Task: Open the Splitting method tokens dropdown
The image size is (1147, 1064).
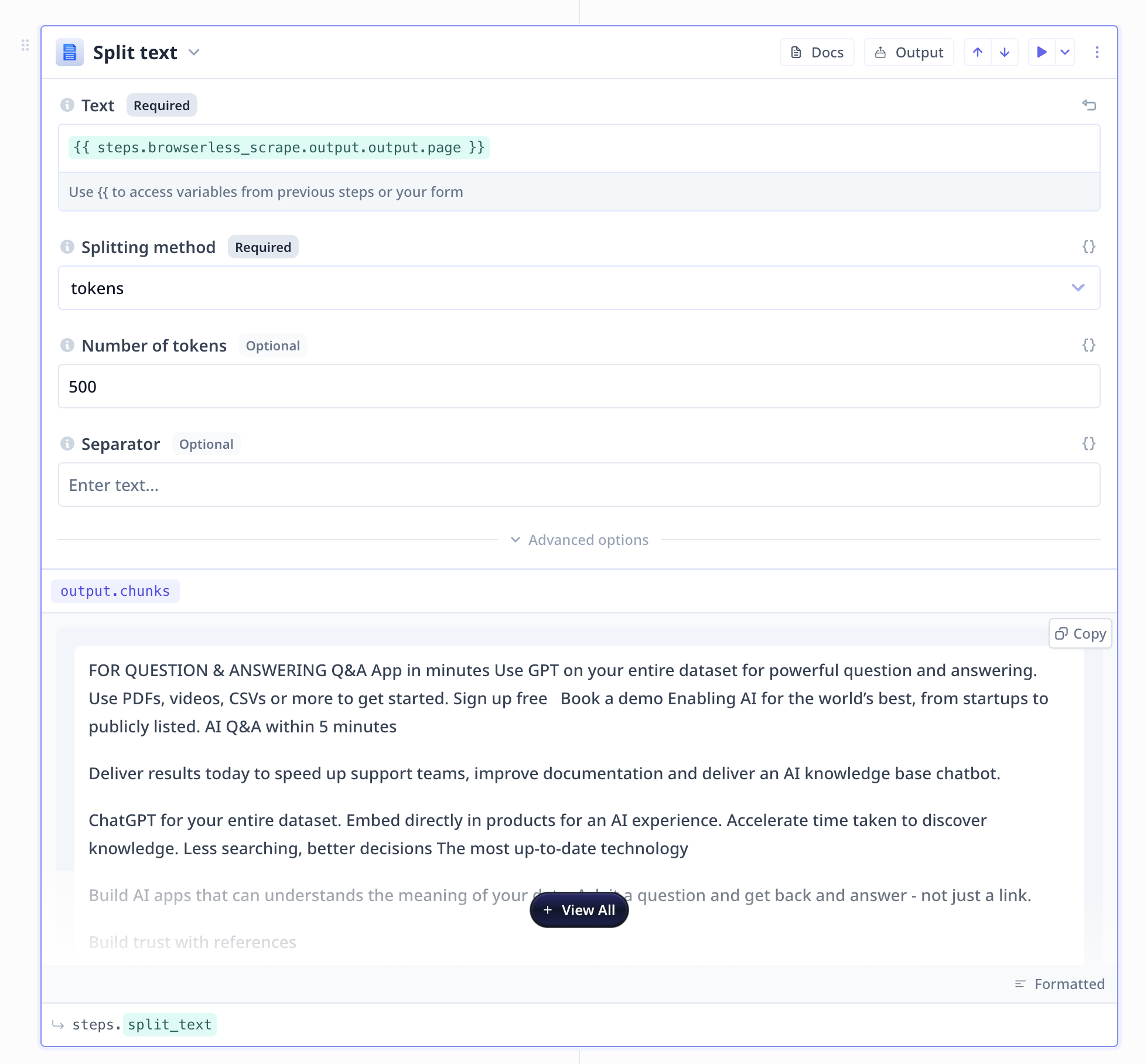Action: [579, 288]
